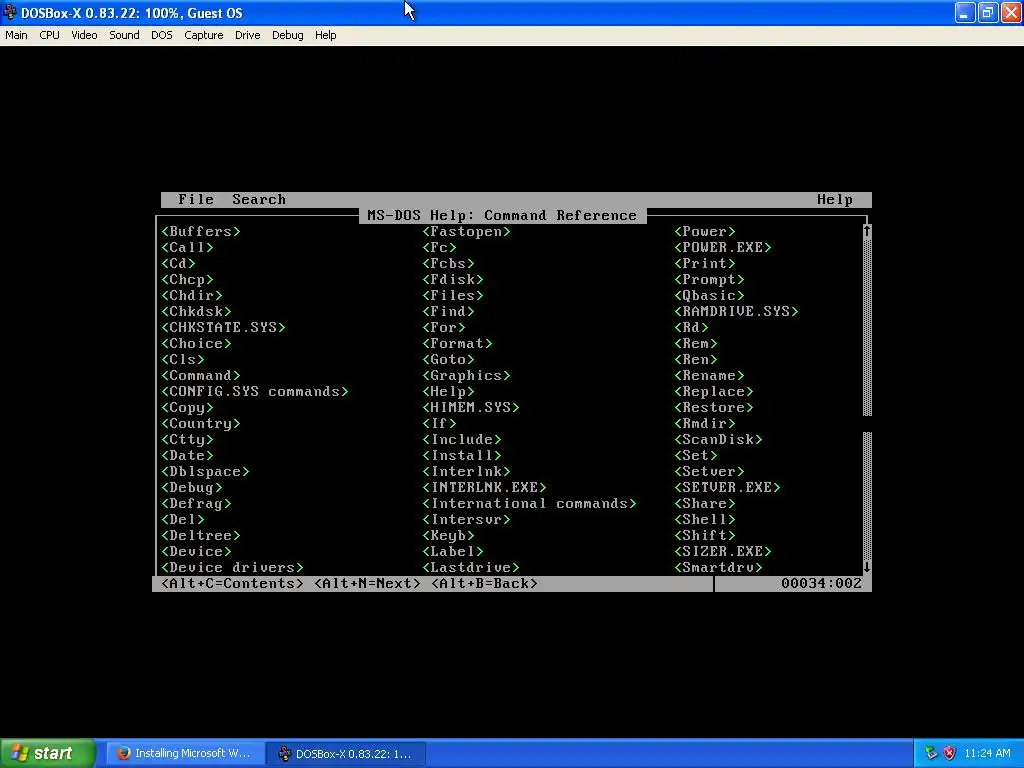The width and height of the screenshot is (1024, 768).
Task: Click the scroll down arrow of help list
Action: pos(867,568)
